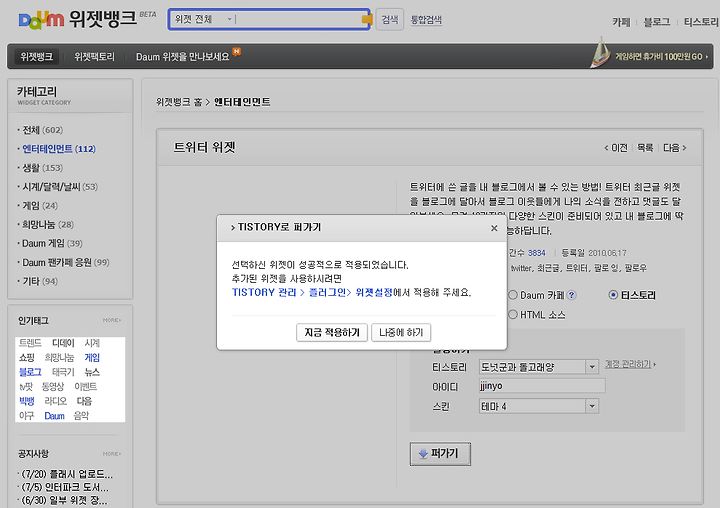Open the 위젯뱅크 navigation tab
The width and height of the screenshot is (720, 508).
pos(36,56)
